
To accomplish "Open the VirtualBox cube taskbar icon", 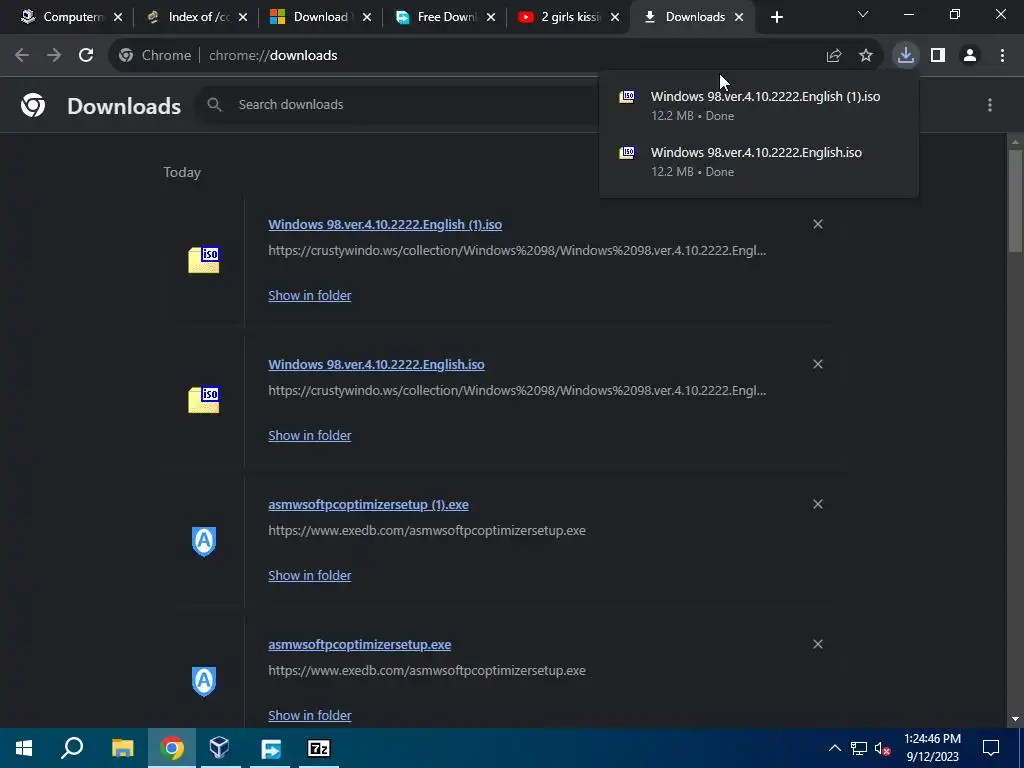I will [219, 748].
